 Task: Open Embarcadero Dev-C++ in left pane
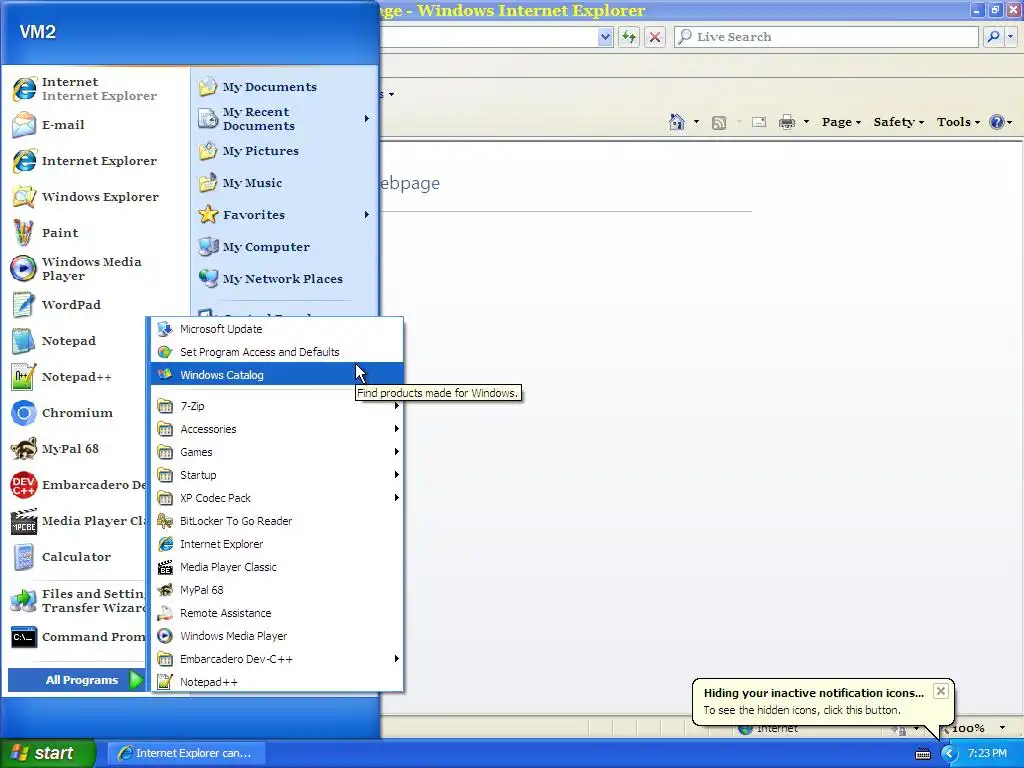point(78,485)
